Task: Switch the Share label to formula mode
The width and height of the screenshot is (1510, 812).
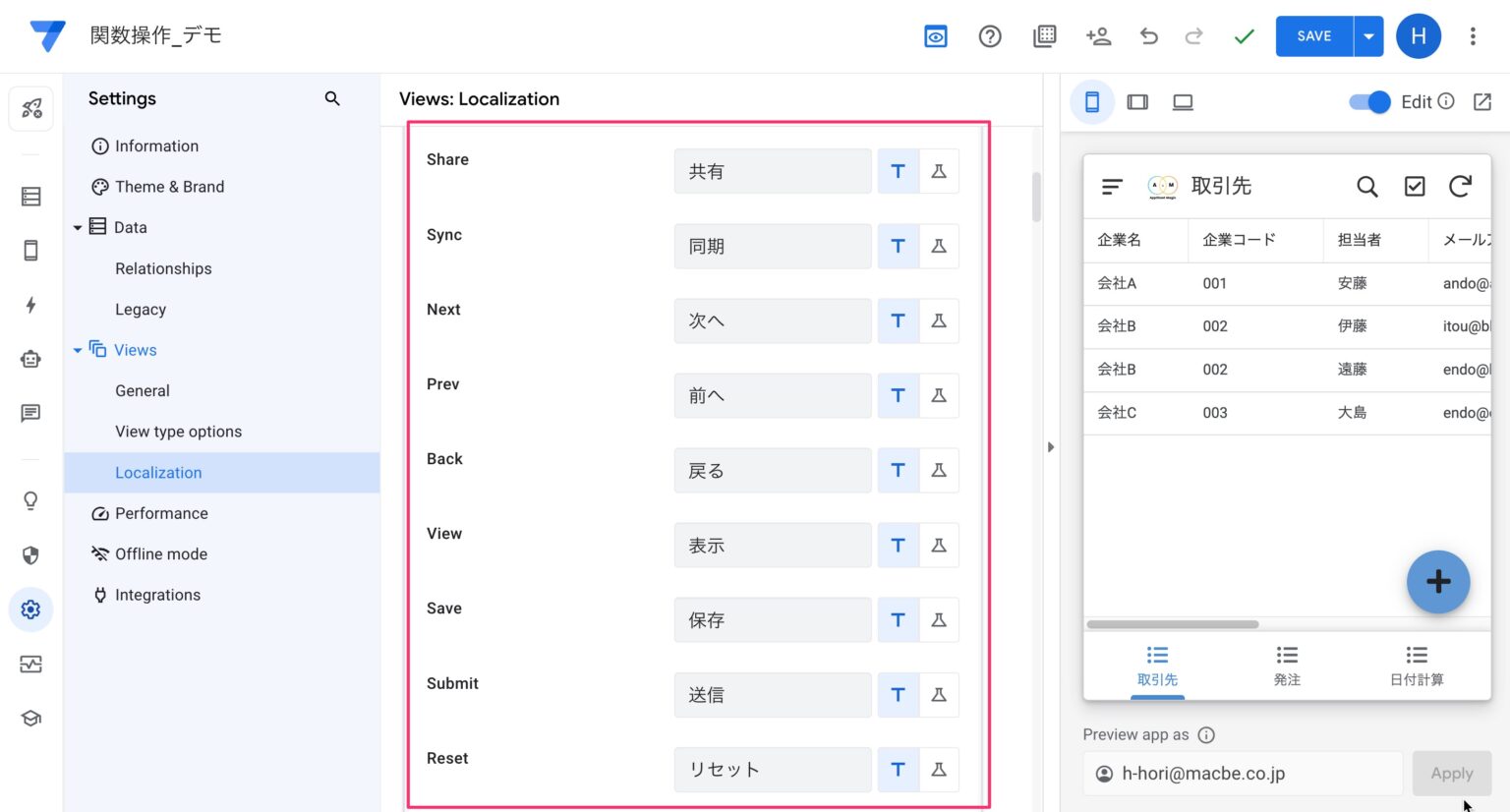Action: [939, 170]
